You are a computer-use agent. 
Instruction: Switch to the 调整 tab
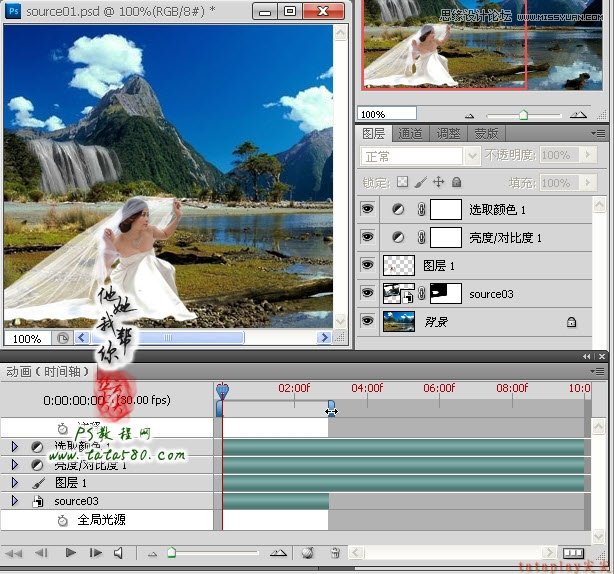(x=448, y=133)
